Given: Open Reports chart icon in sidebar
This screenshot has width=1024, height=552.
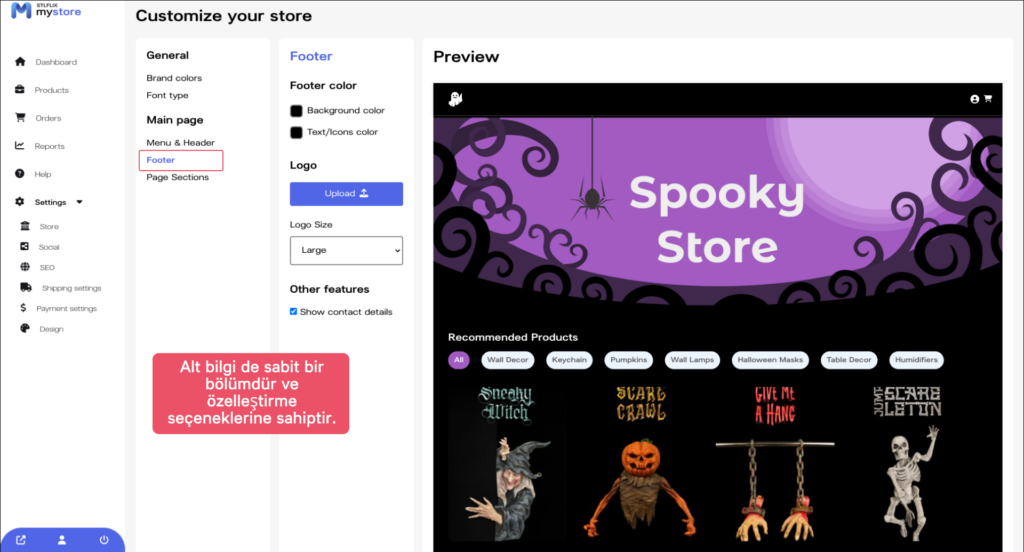Looking at the screenshot, I should [20, 146].
